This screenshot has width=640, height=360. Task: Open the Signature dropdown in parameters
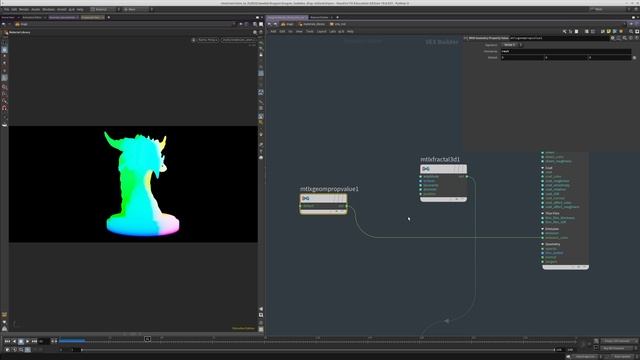(x=512, y=45)
